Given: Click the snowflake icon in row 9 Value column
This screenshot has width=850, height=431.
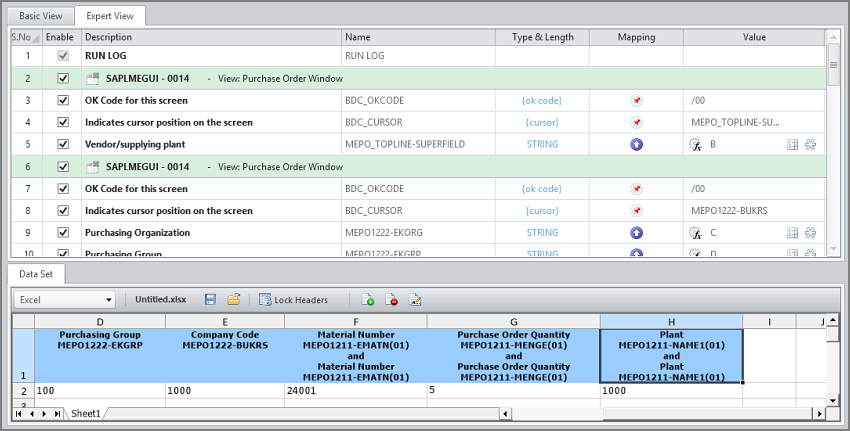Looking at the screenshot, I should click(810, 233).
